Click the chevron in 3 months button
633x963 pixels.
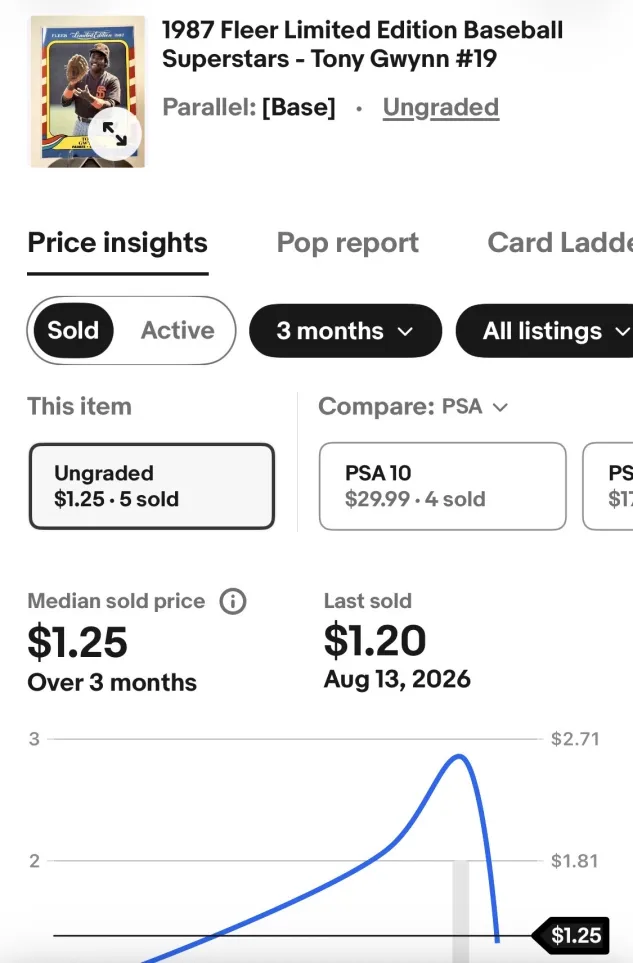[405, 332]
